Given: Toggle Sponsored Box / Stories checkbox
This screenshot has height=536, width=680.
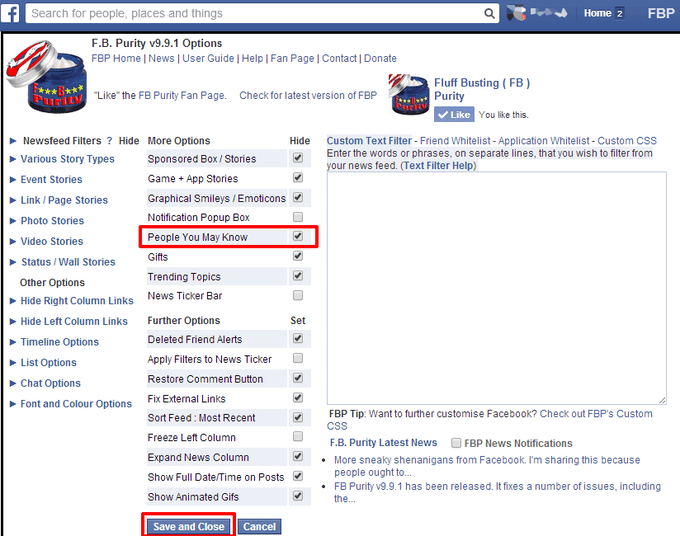Looking at the screenshot, I should [298, 158].
